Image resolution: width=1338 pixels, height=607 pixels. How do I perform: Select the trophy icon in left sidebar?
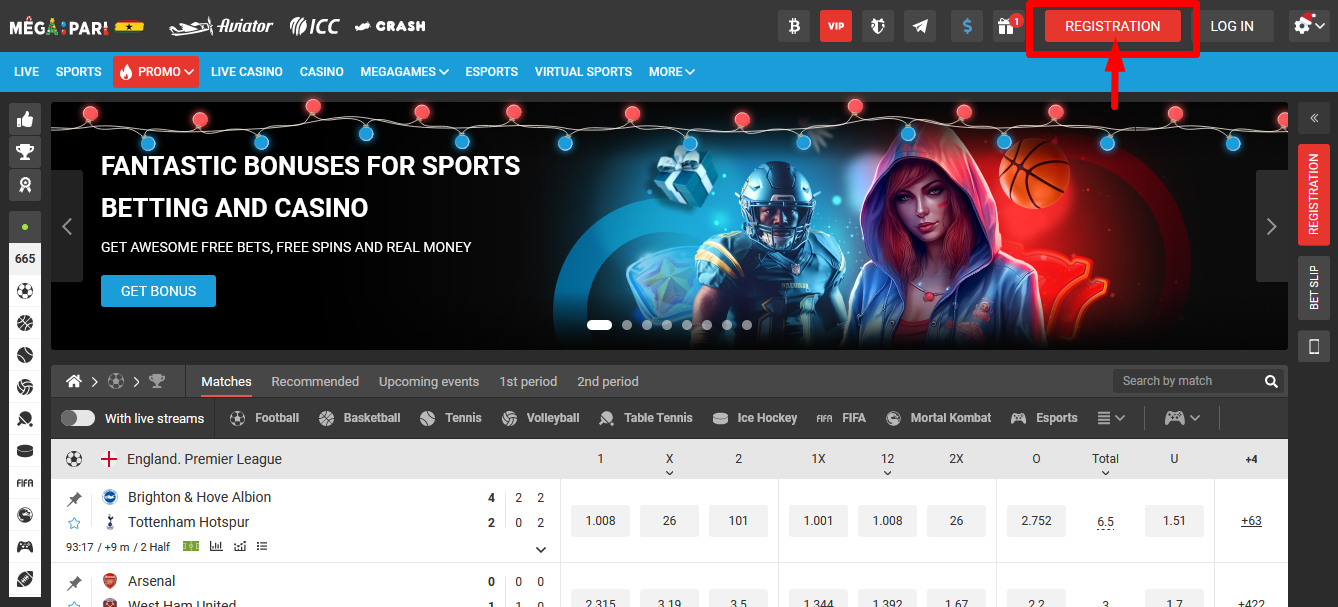pyautogui.click(x=25, y=152)
